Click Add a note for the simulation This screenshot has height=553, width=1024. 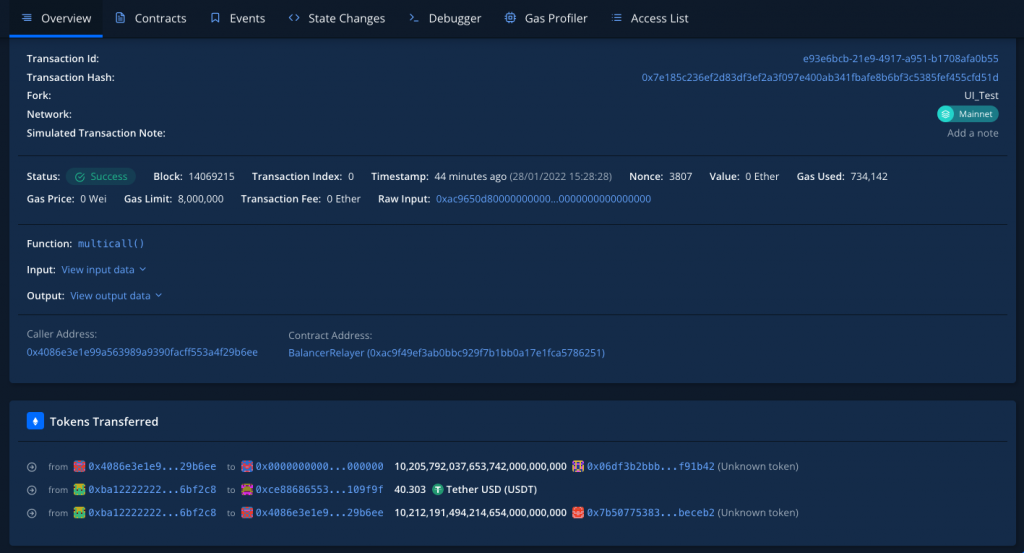click(x=972, y=133)
